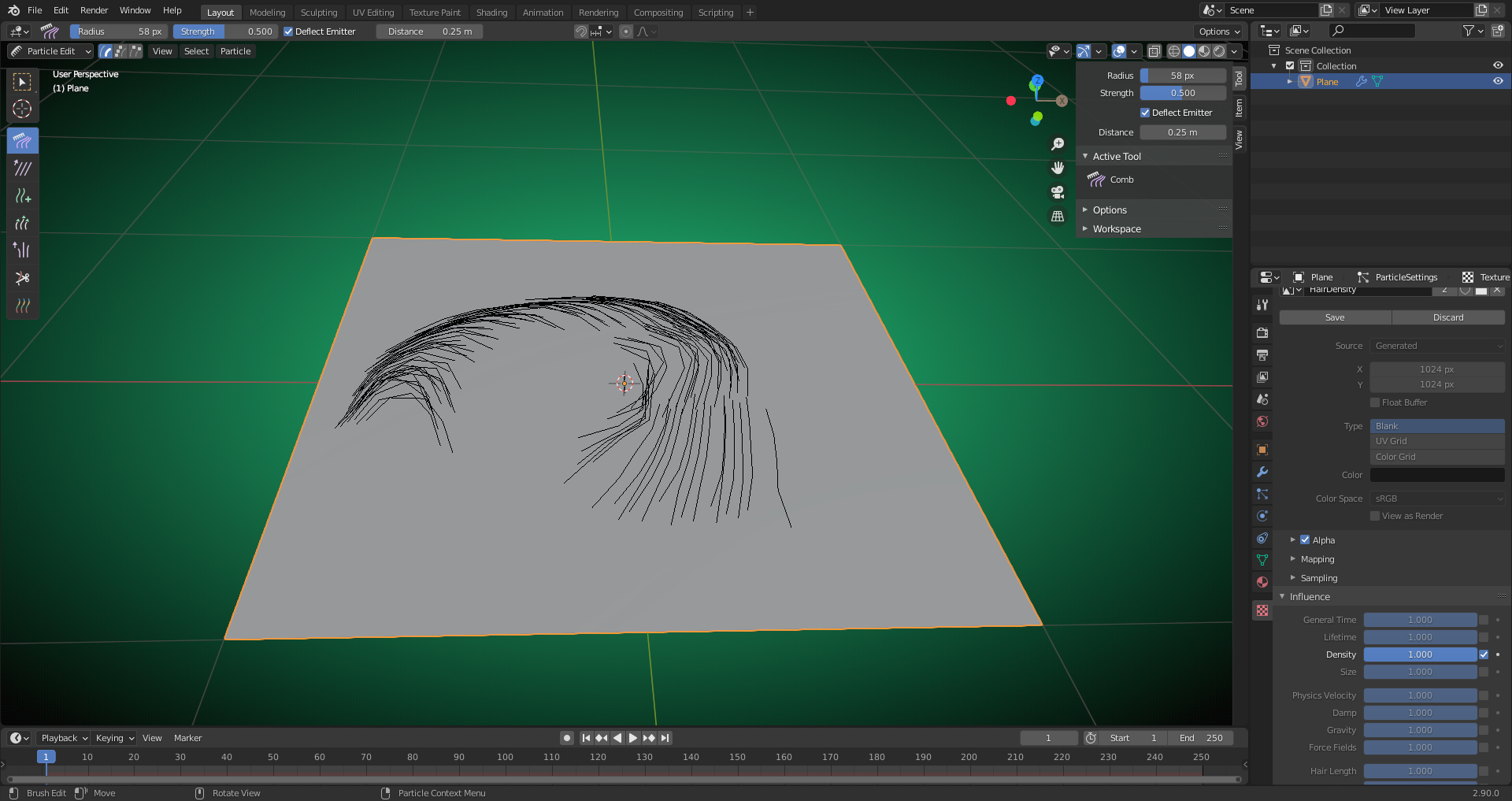Expand the Options panel in sidebar
Viewport: 1512px width, 801px height.
[1110, 210]
